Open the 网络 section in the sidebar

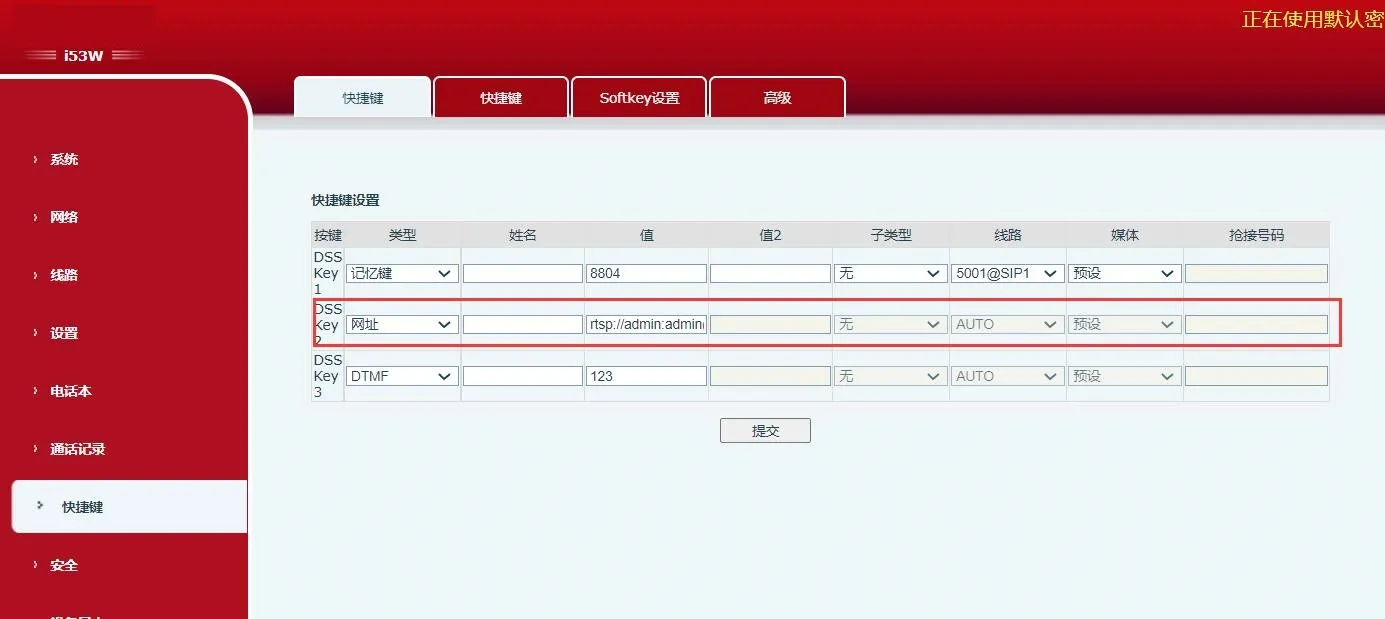click(x=62, y=216)
